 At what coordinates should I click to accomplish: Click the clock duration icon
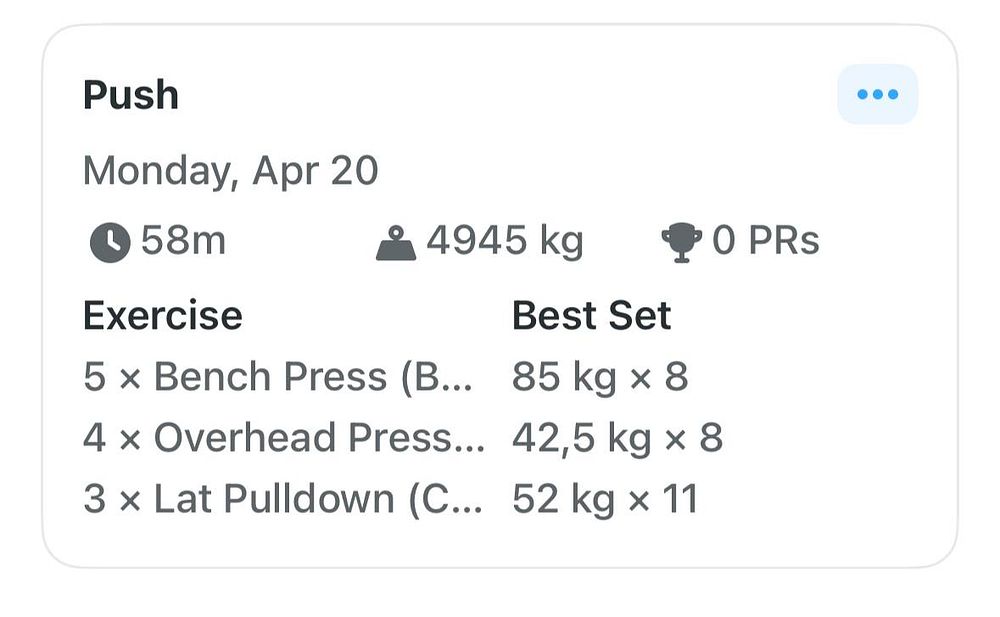pos(110,243)
